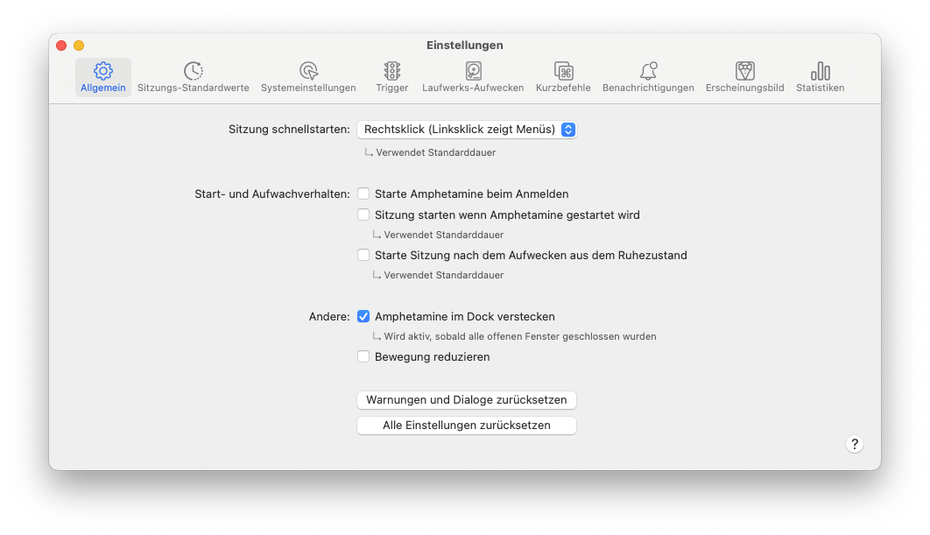The height and width of the screenshot is (535, 930).
Task: Enable Starte Amphetamine beim Anmelden checkbox
Action: [x=364, y=194]
